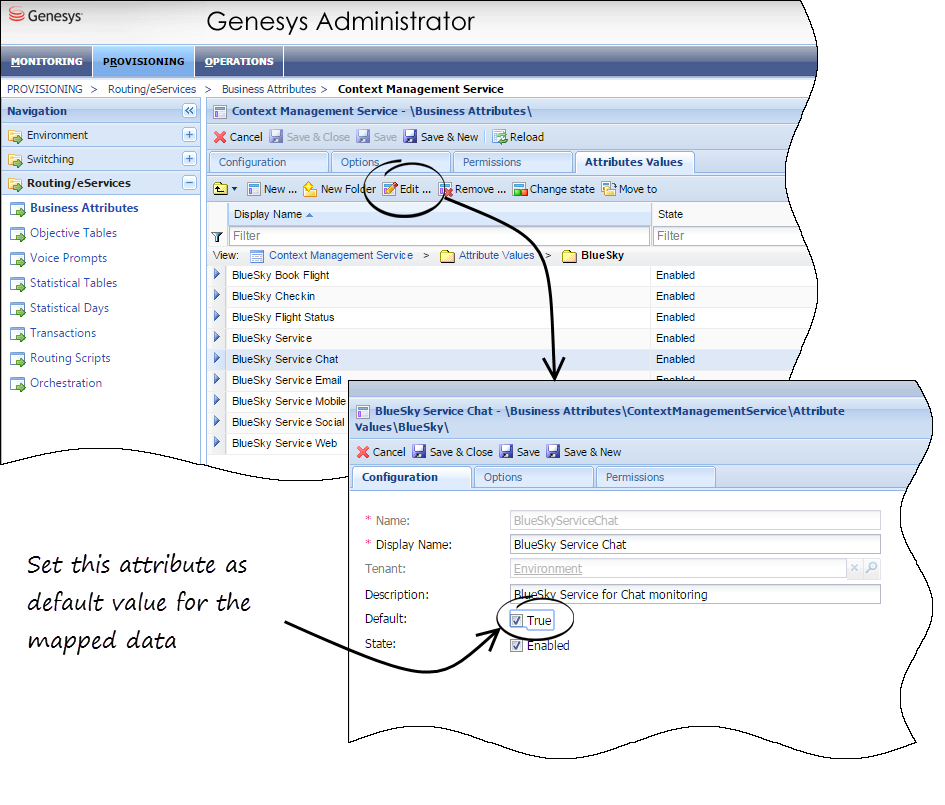
Task: Click Cancel icon in Context Management toolbar
Action: pyautogui.click(x=220, y=137)
